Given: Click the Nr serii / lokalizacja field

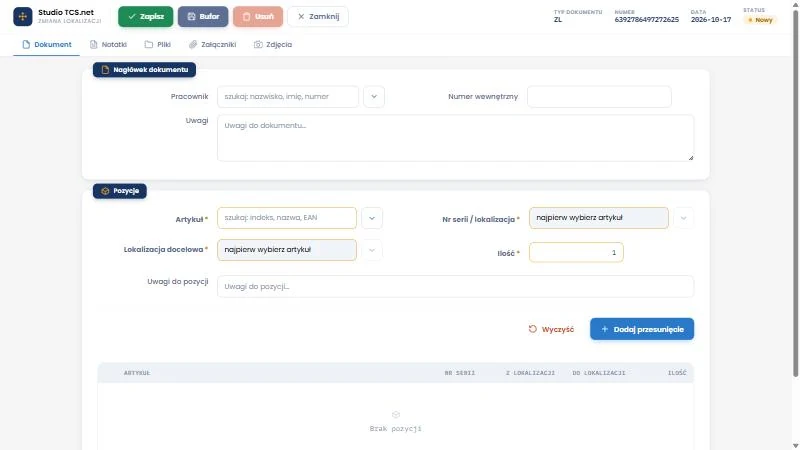Looking at the screenshot, I should click(x=598, y=218).
